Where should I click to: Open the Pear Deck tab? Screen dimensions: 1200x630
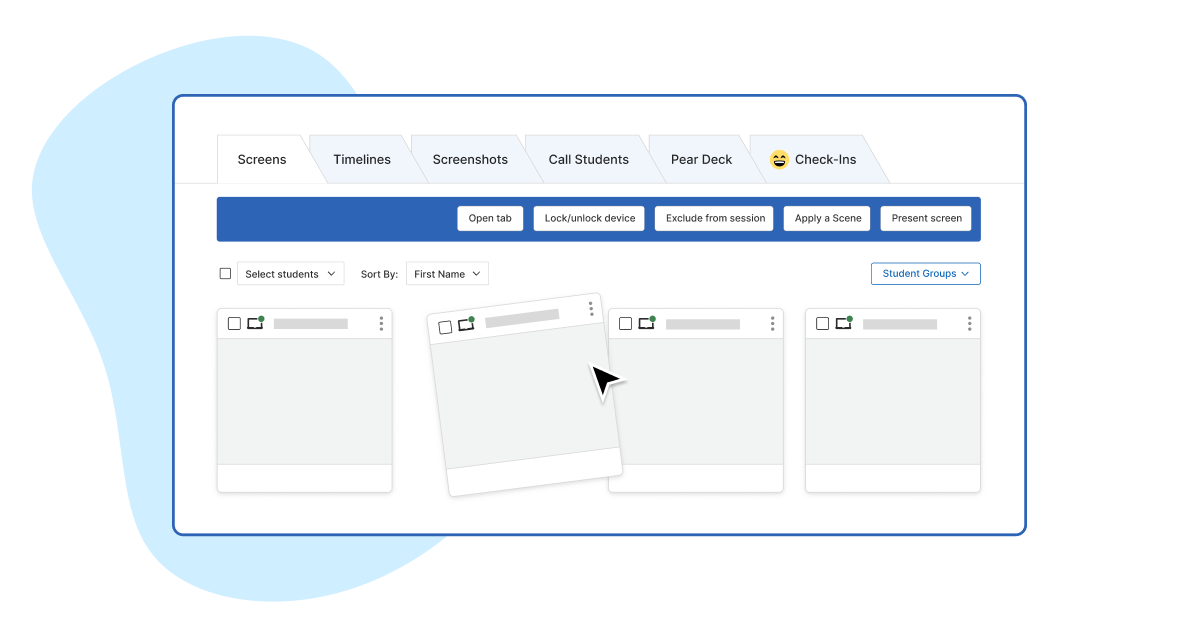[x=701, y=159]
